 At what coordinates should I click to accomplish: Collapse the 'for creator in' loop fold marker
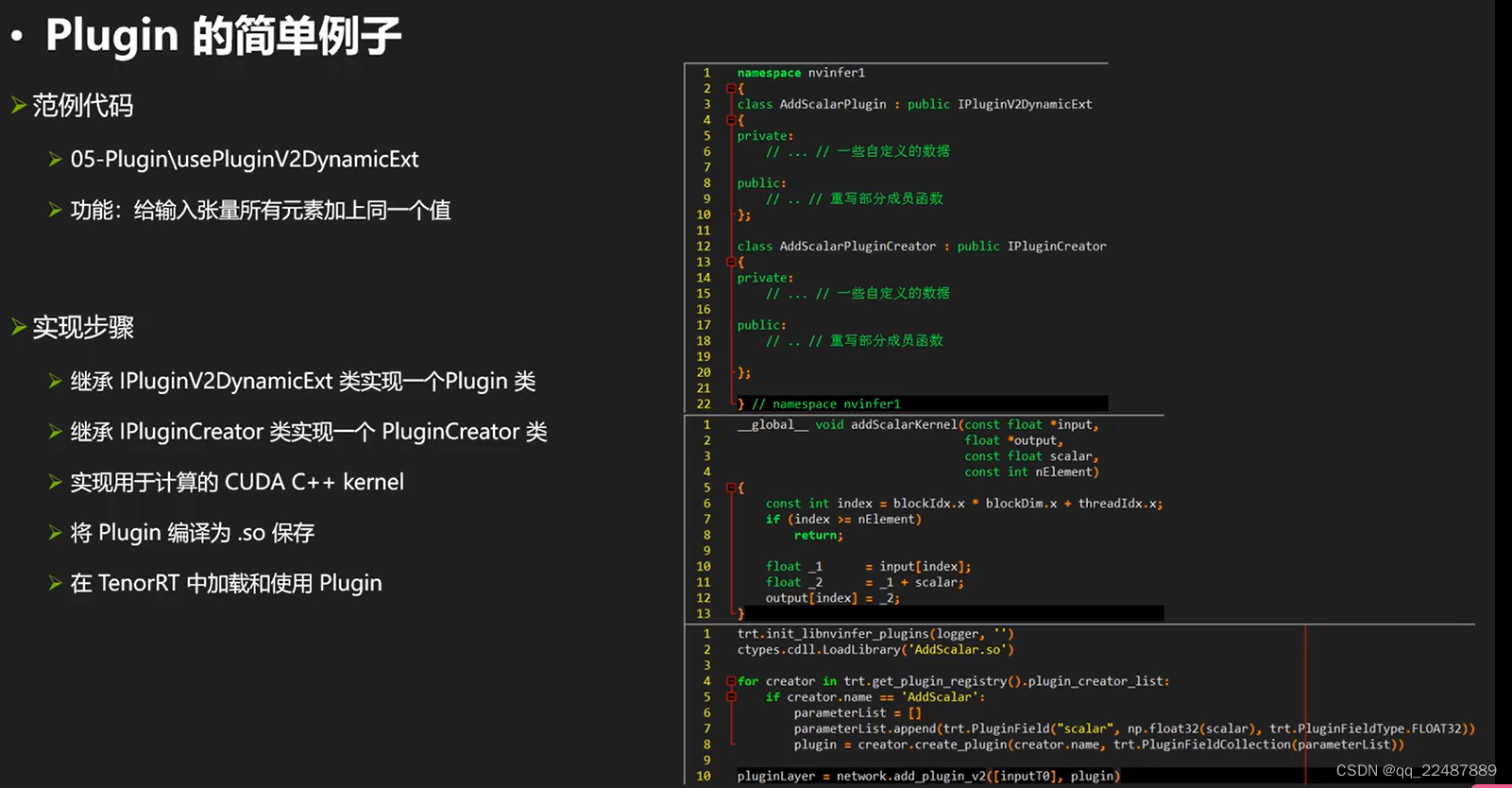731,681
